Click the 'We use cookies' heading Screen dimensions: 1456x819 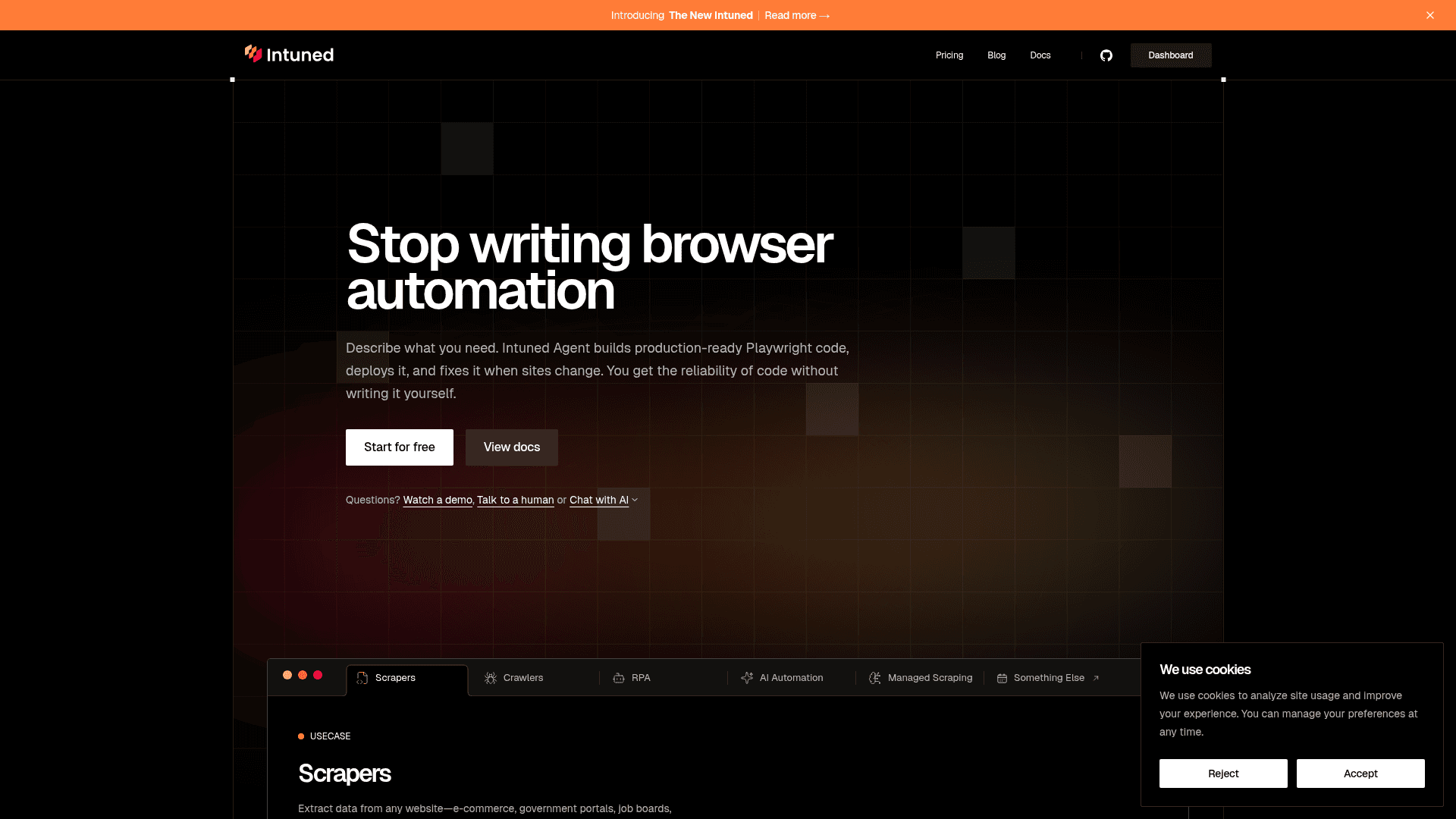(x=1205, y=670)
